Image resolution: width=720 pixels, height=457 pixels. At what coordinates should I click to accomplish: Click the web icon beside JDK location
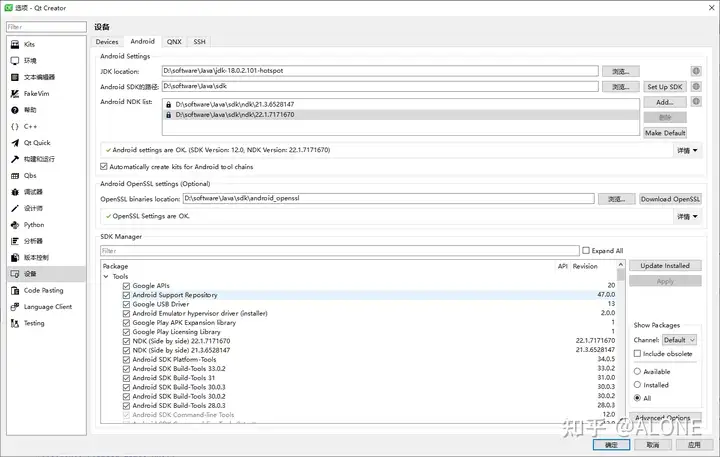coord(696,71)
